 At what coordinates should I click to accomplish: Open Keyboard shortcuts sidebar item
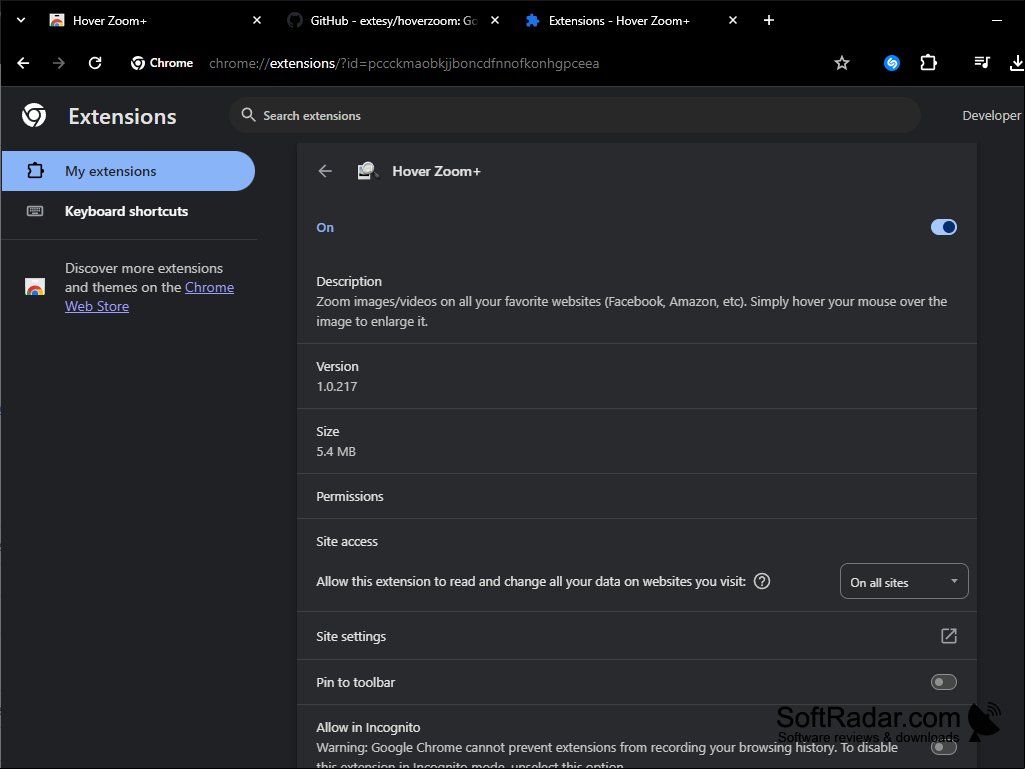tap(128, 211)
